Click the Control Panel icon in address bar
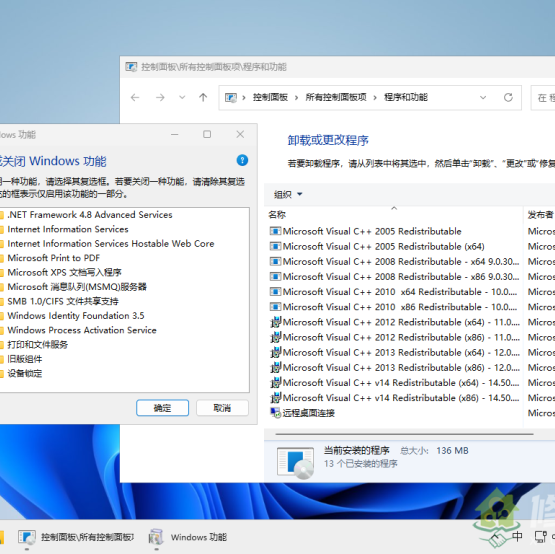 [x=231, y=97]
